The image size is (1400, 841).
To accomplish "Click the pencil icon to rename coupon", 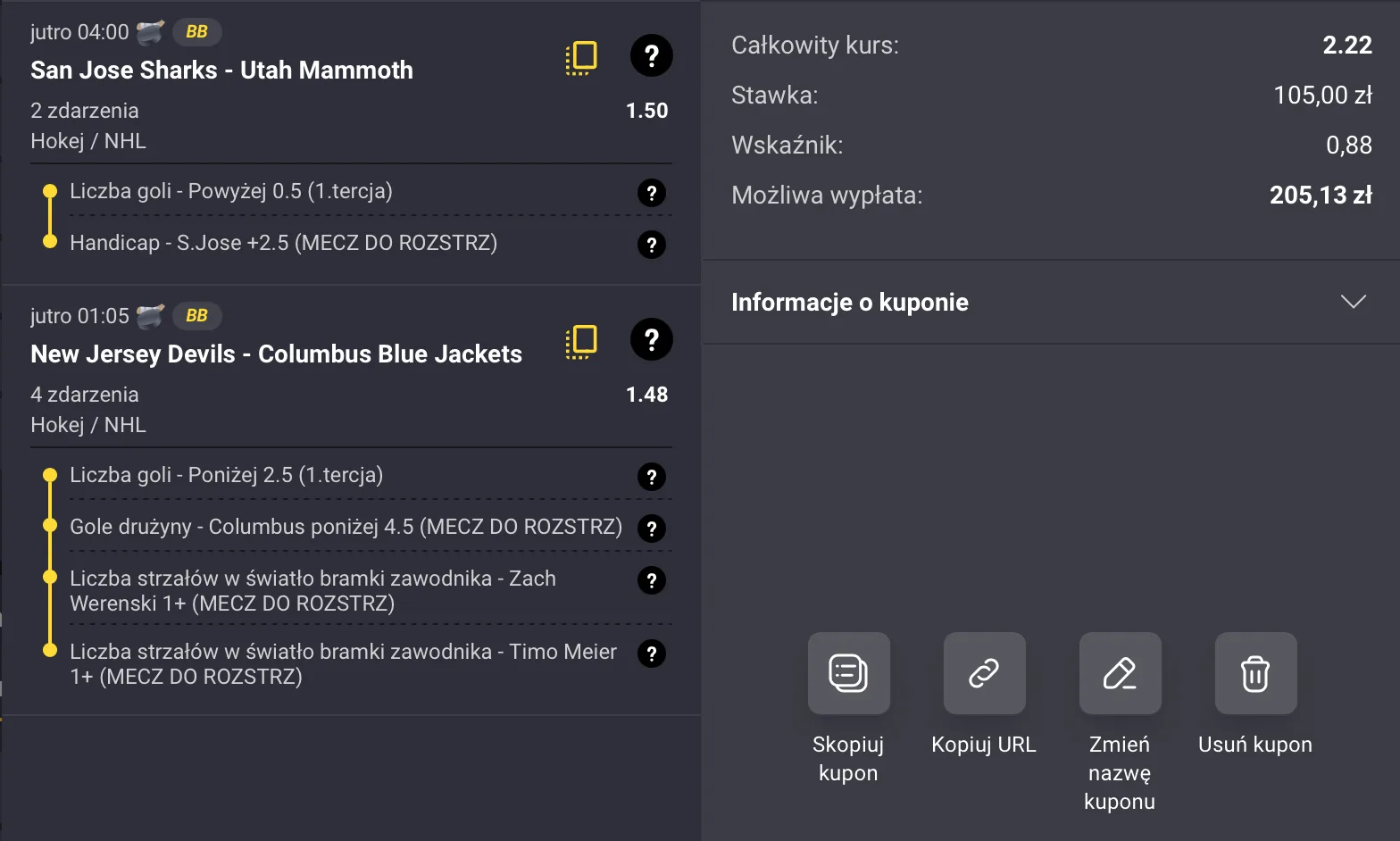I will click(1119, 673).
